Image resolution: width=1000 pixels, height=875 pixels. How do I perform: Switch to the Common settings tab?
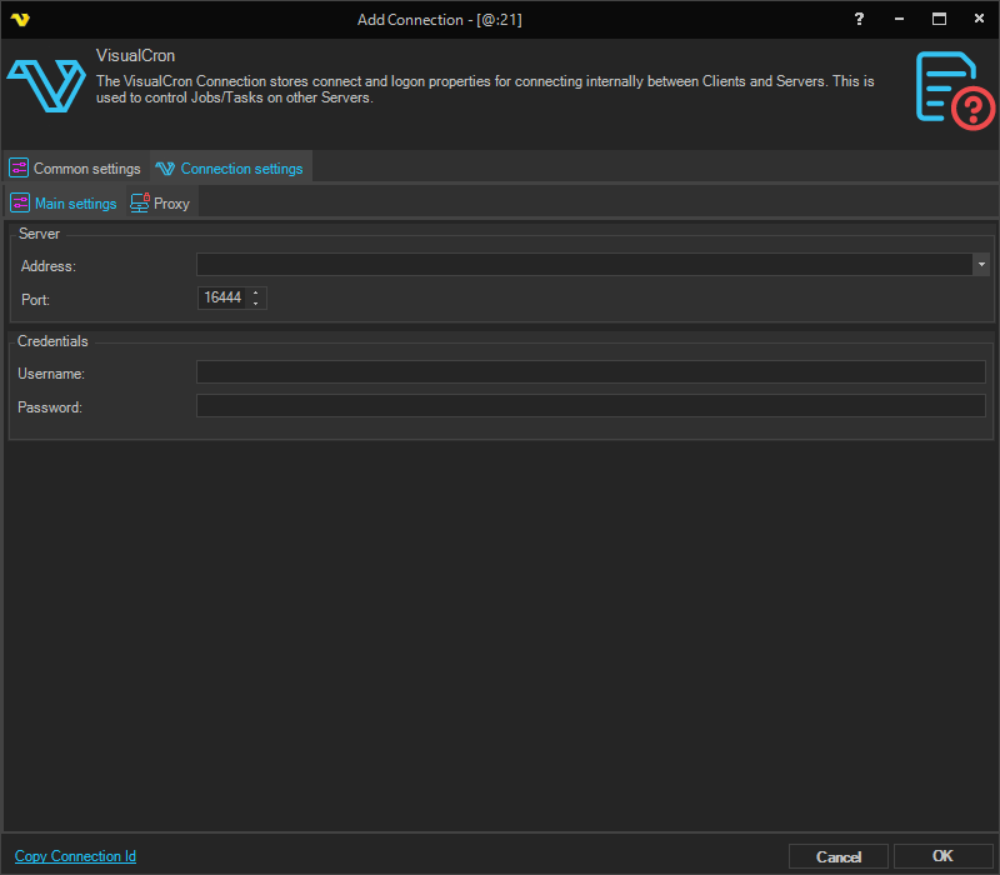point(76,168)
